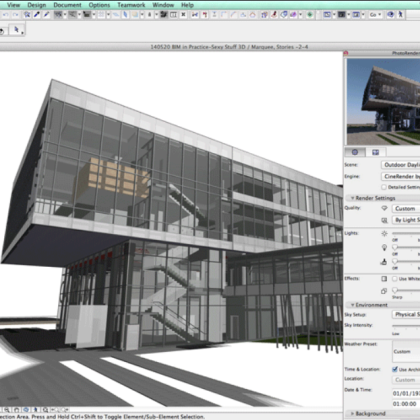This screenshot has height=420, width=420.
Task: Click the sun light intensity icon
Action: (x=384, y=233)
